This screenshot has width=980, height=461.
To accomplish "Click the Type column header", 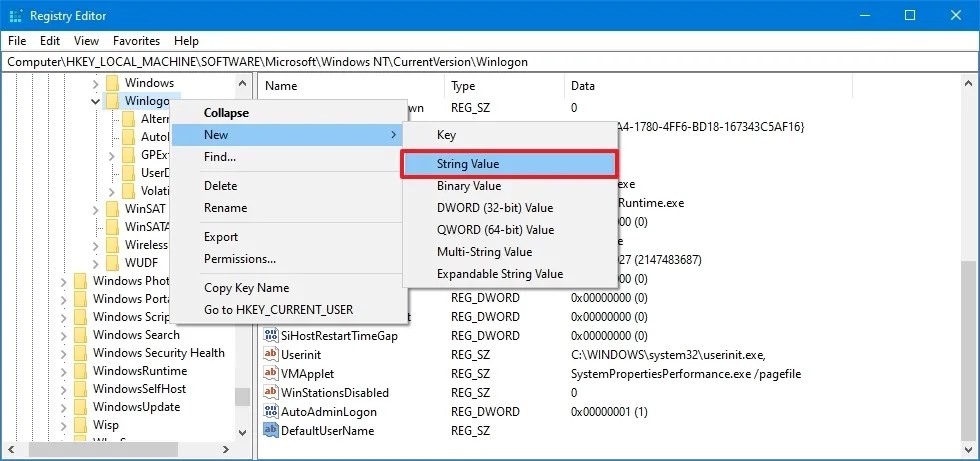I will click(x=504, y=86).
